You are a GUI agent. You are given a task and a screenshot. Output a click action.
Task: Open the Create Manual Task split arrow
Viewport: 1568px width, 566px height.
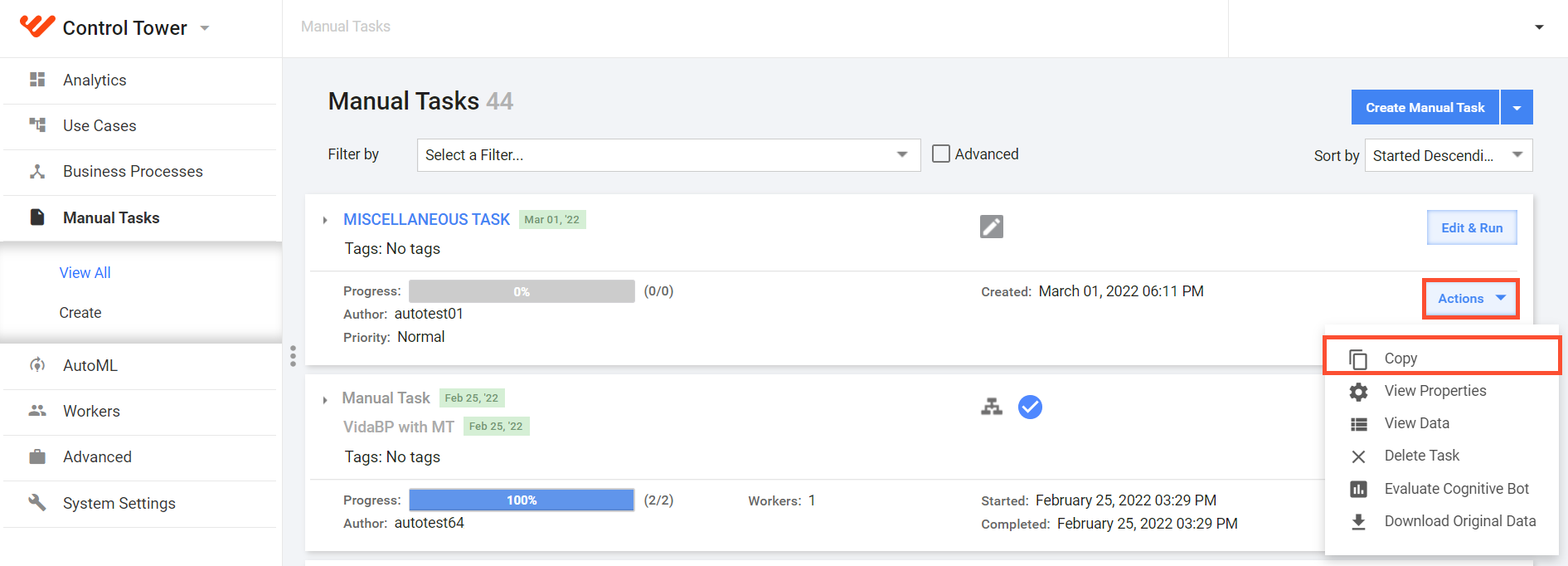tap(1517, 108)
